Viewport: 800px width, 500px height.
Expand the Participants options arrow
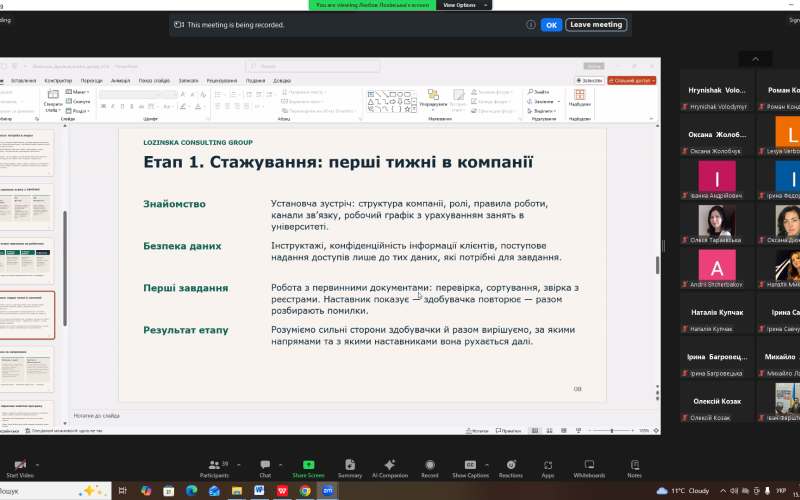[x=239, y=465]
